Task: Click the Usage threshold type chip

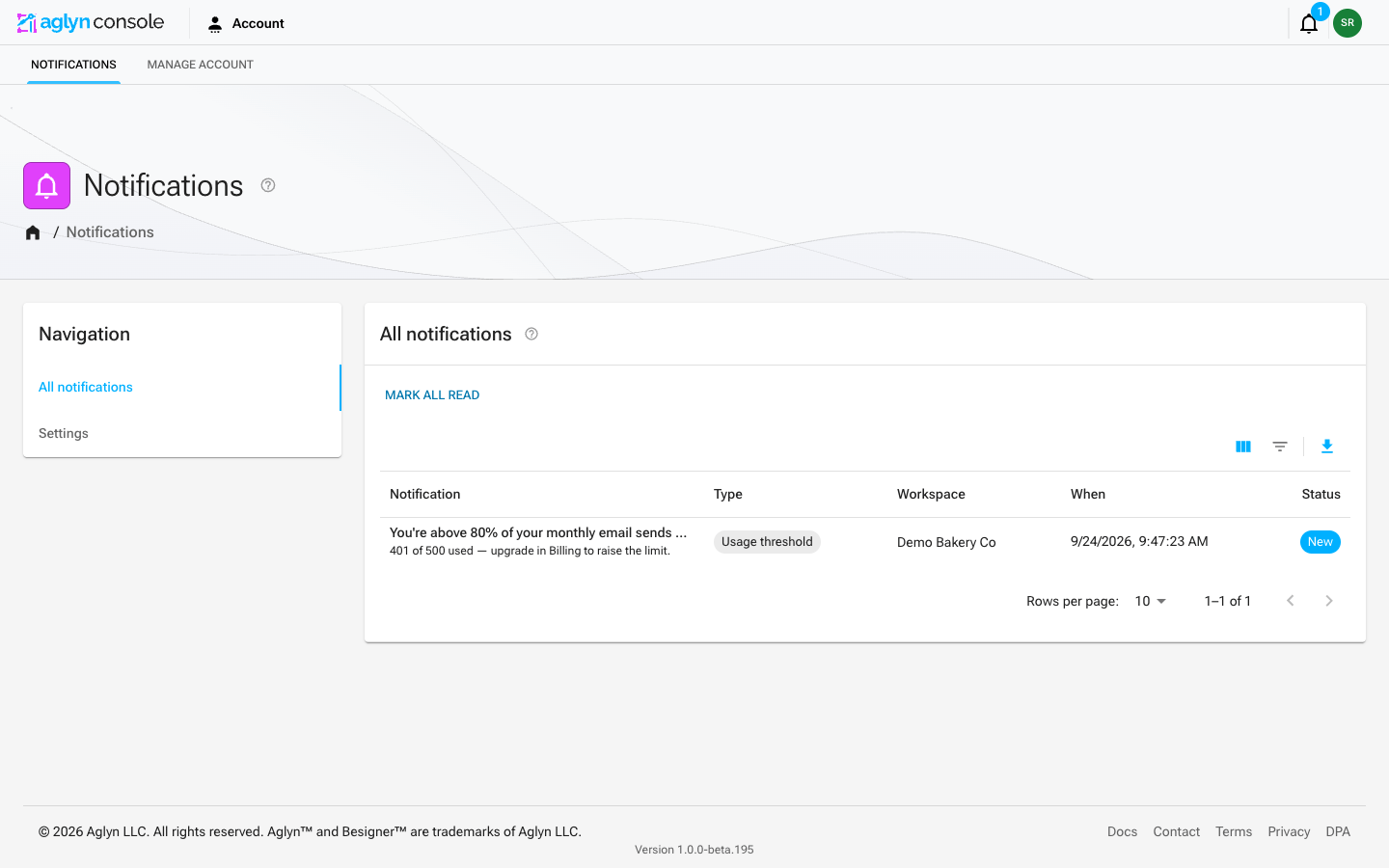Action: 767,542
